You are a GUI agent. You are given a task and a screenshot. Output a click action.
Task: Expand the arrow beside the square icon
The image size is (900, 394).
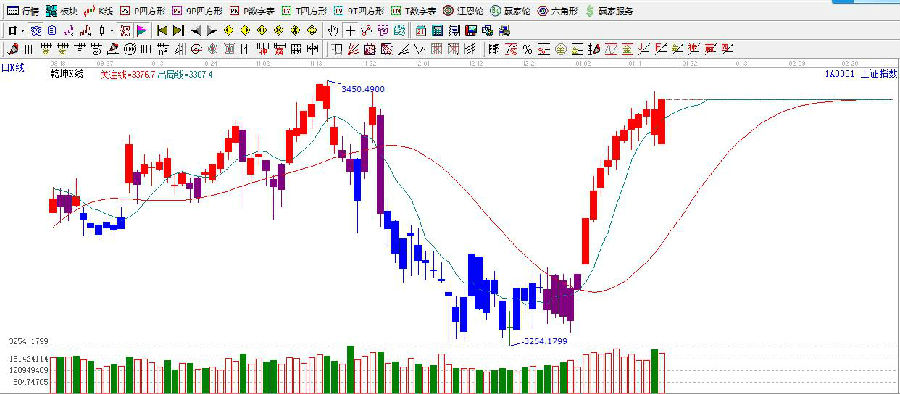coord(23,30)
